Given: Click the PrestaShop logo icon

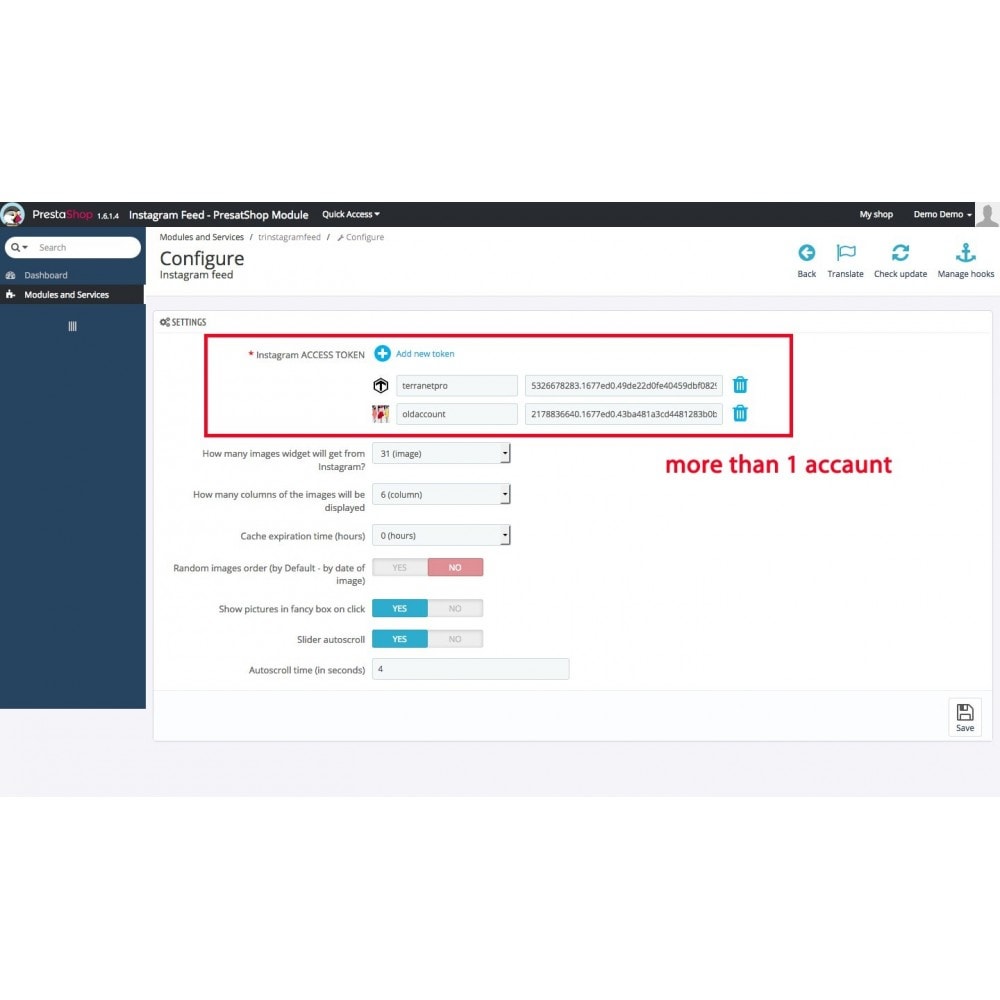Looking at the screenshot, I should 13,214.
